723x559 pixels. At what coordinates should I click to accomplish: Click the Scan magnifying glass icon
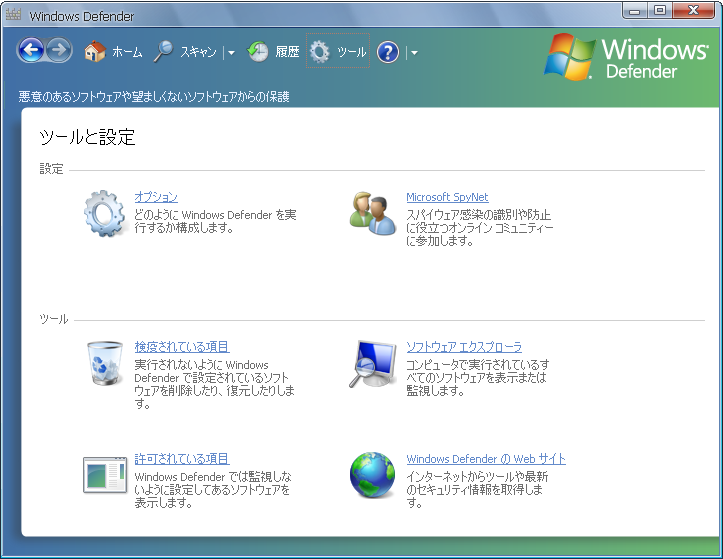tap(163, 52)
